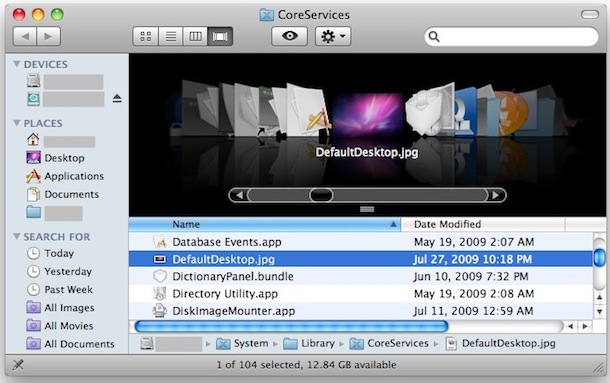
Task: Open the All Images smart search
Action: coord(60,307)
